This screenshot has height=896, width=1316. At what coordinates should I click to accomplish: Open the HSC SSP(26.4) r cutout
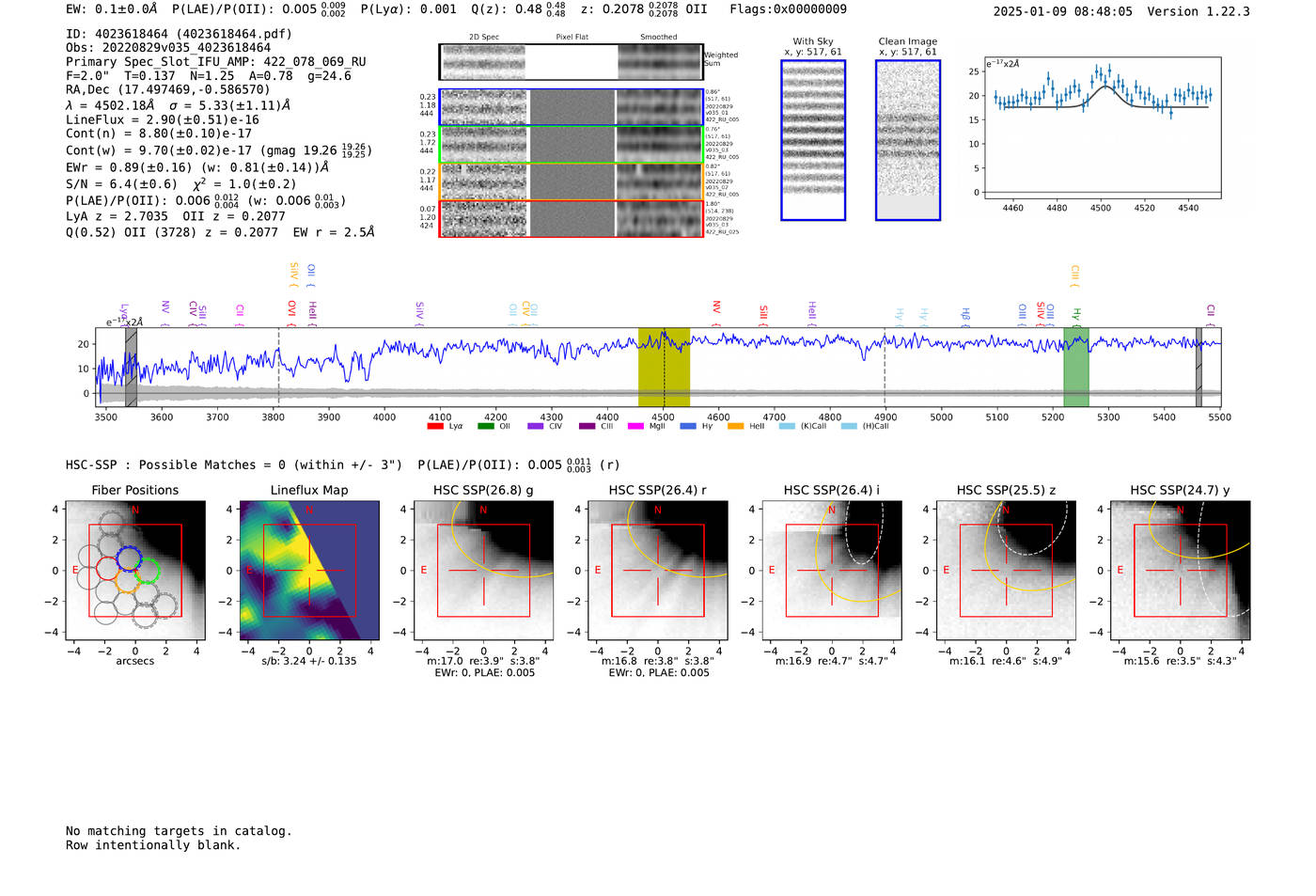(658, 571)
